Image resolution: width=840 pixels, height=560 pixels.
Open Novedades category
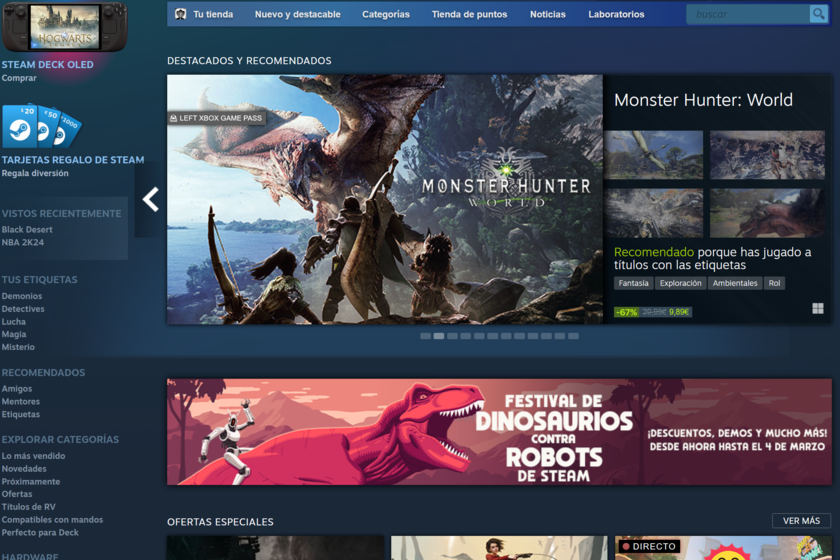[x=24, y=469]
